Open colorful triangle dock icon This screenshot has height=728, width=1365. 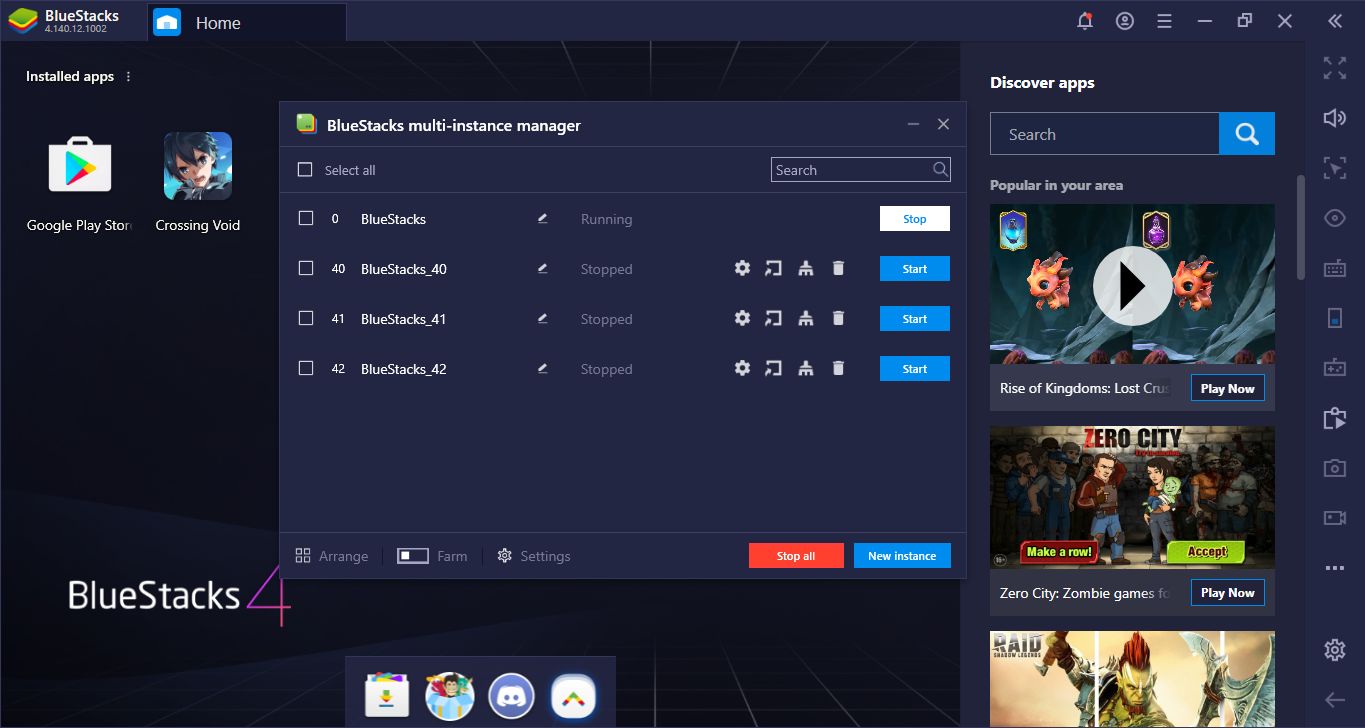tap(574, 696)
